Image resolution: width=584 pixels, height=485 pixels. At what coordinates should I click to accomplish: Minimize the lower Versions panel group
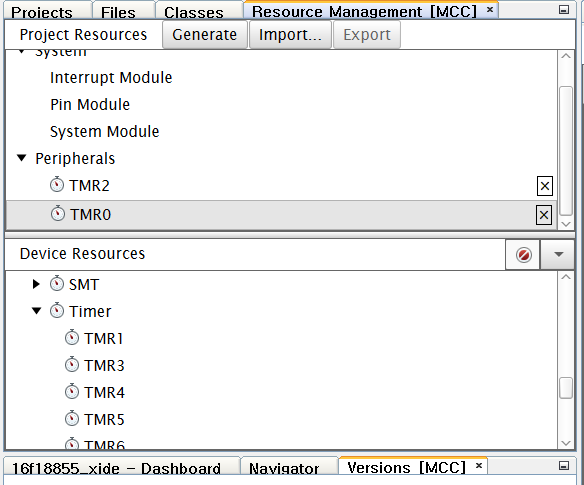coord(564,466)
